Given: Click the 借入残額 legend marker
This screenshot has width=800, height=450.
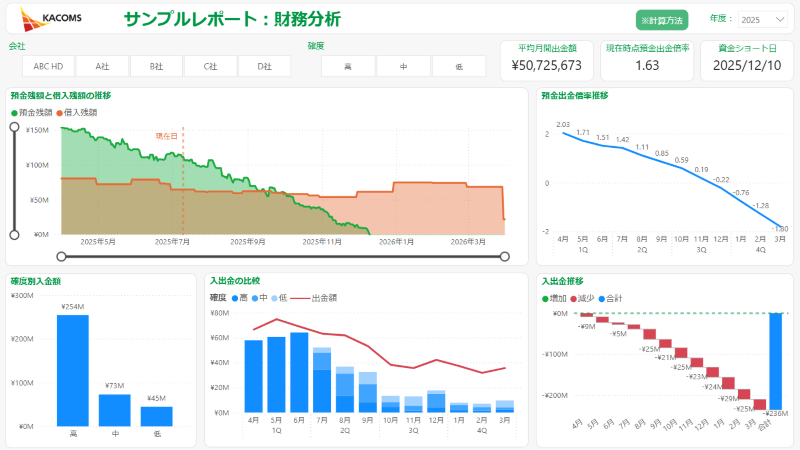Looking at the screenshot, I should tap(59, 113).
